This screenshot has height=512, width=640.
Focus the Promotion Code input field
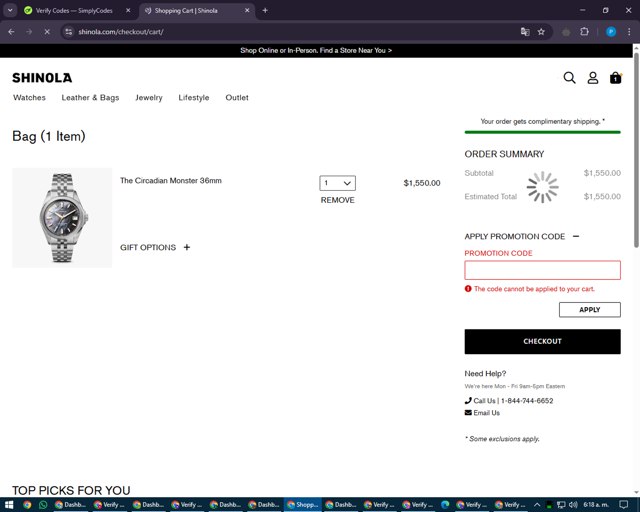pyautogui.click(x=542, y=270)
